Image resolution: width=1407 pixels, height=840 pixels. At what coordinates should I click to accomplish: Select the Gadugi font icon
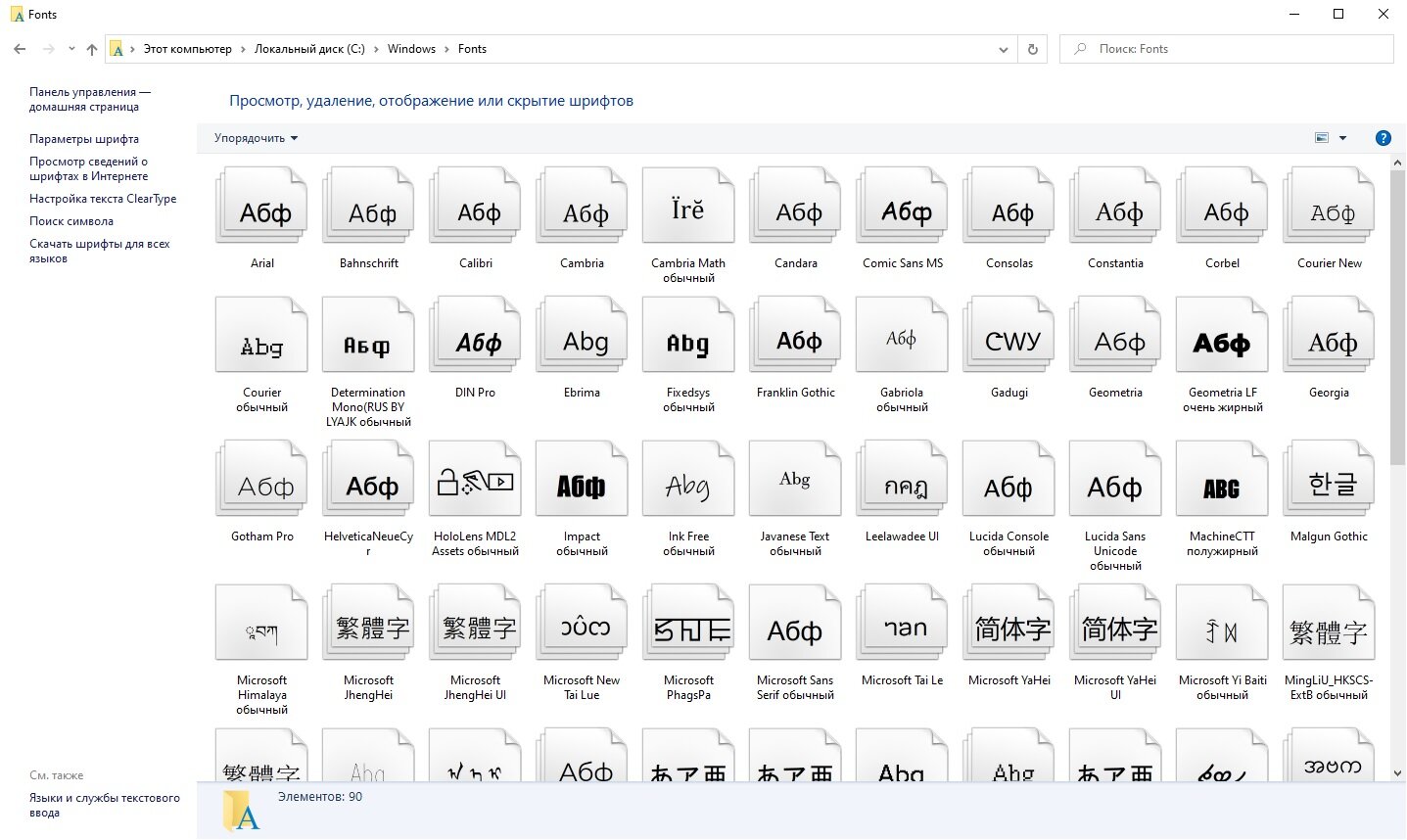pos(1008,335)
